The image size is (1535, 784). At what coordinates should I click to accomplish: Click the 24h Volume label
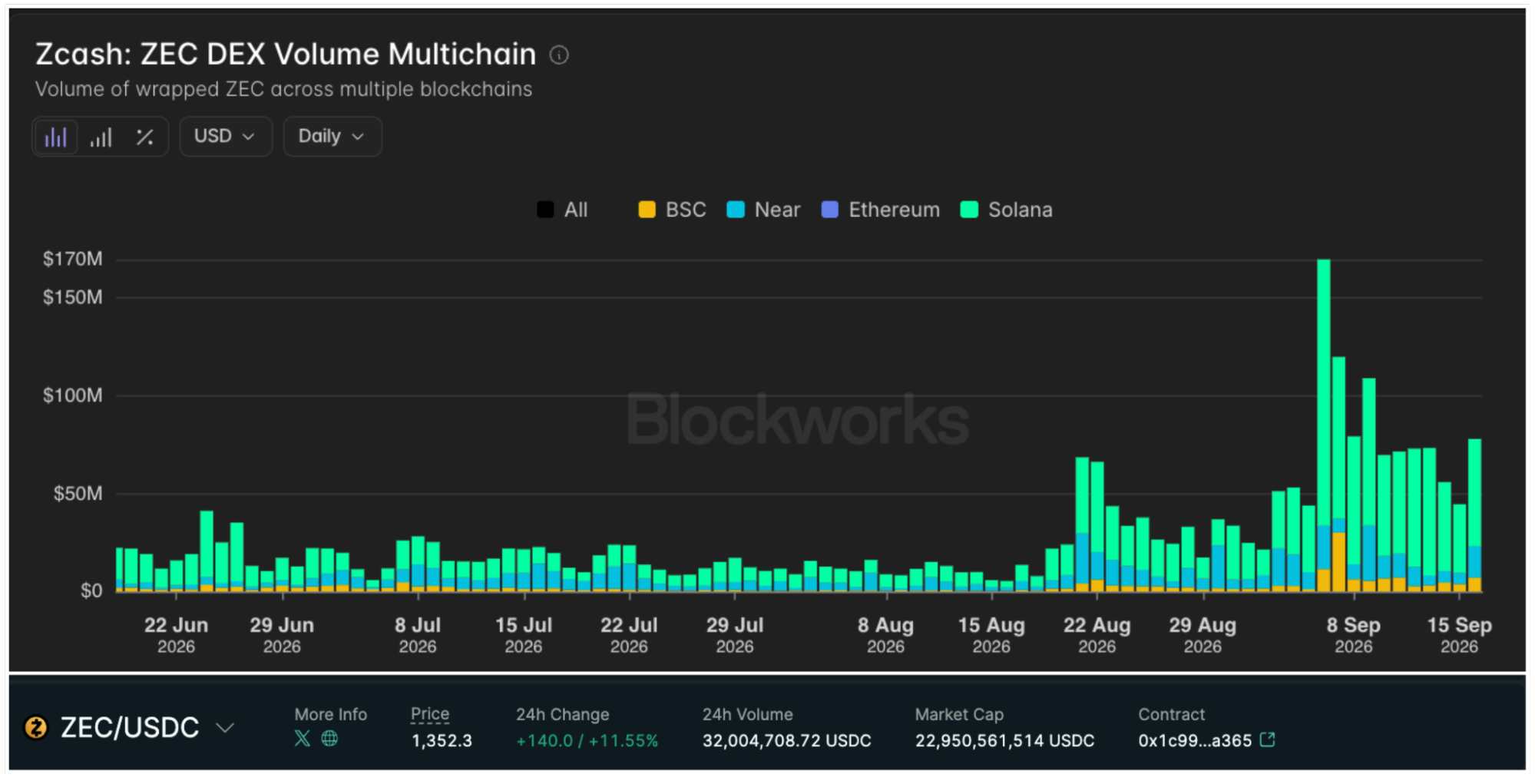point(748,714)
